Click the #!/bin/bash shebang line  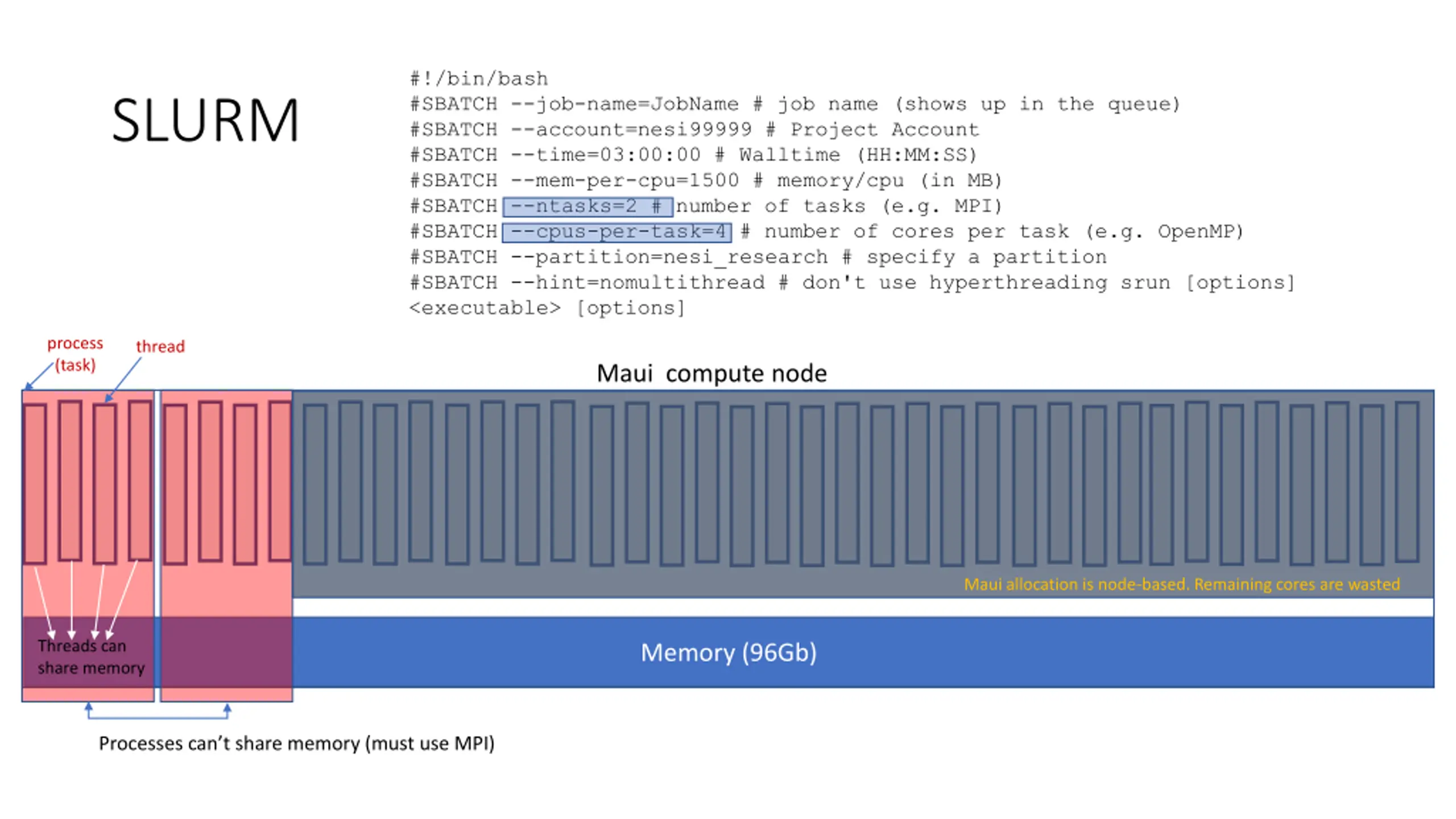coord(479,78)
